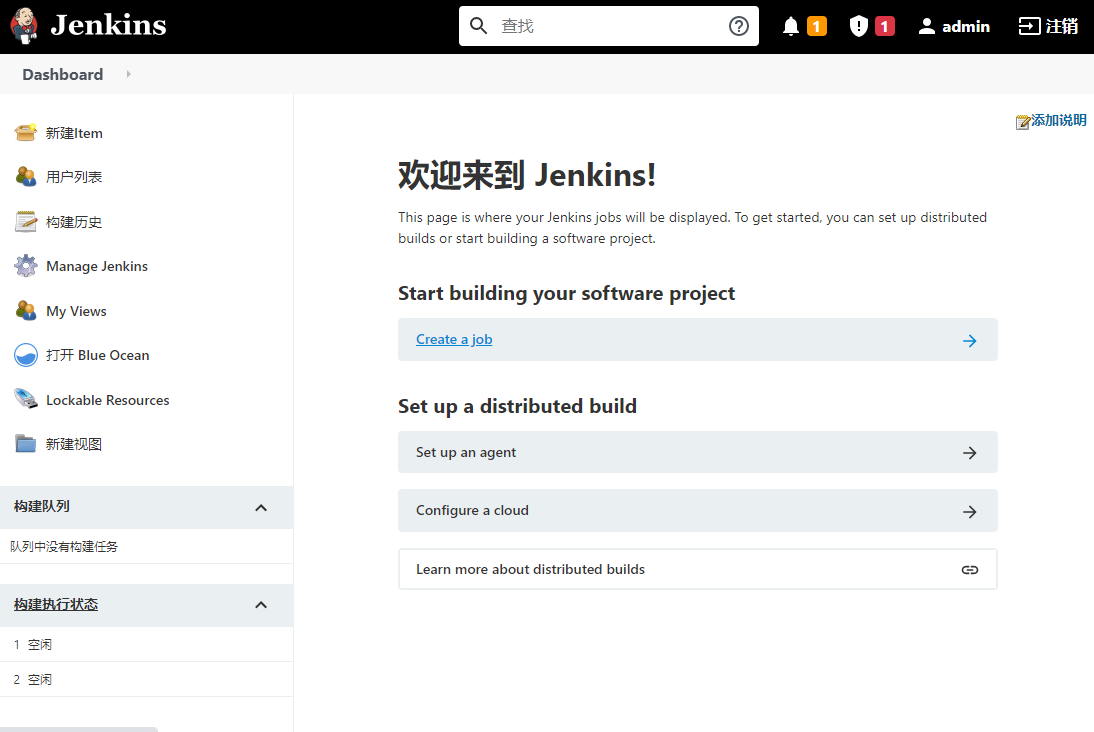
Task: Open Manage Jenkins in sidebar
Action: [97, 267]
